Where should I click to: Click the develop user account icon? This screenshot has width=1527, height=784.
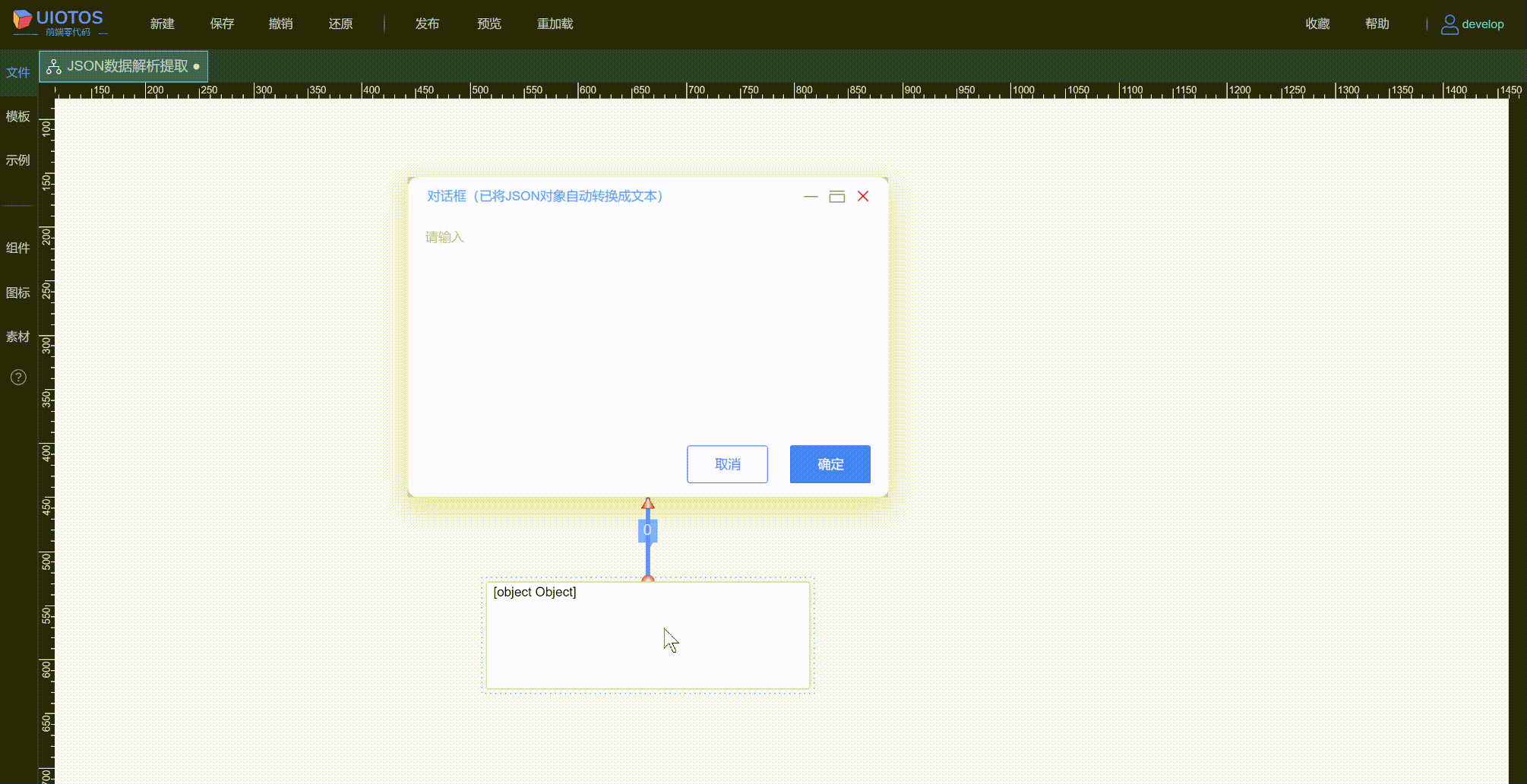[1450, 24]
